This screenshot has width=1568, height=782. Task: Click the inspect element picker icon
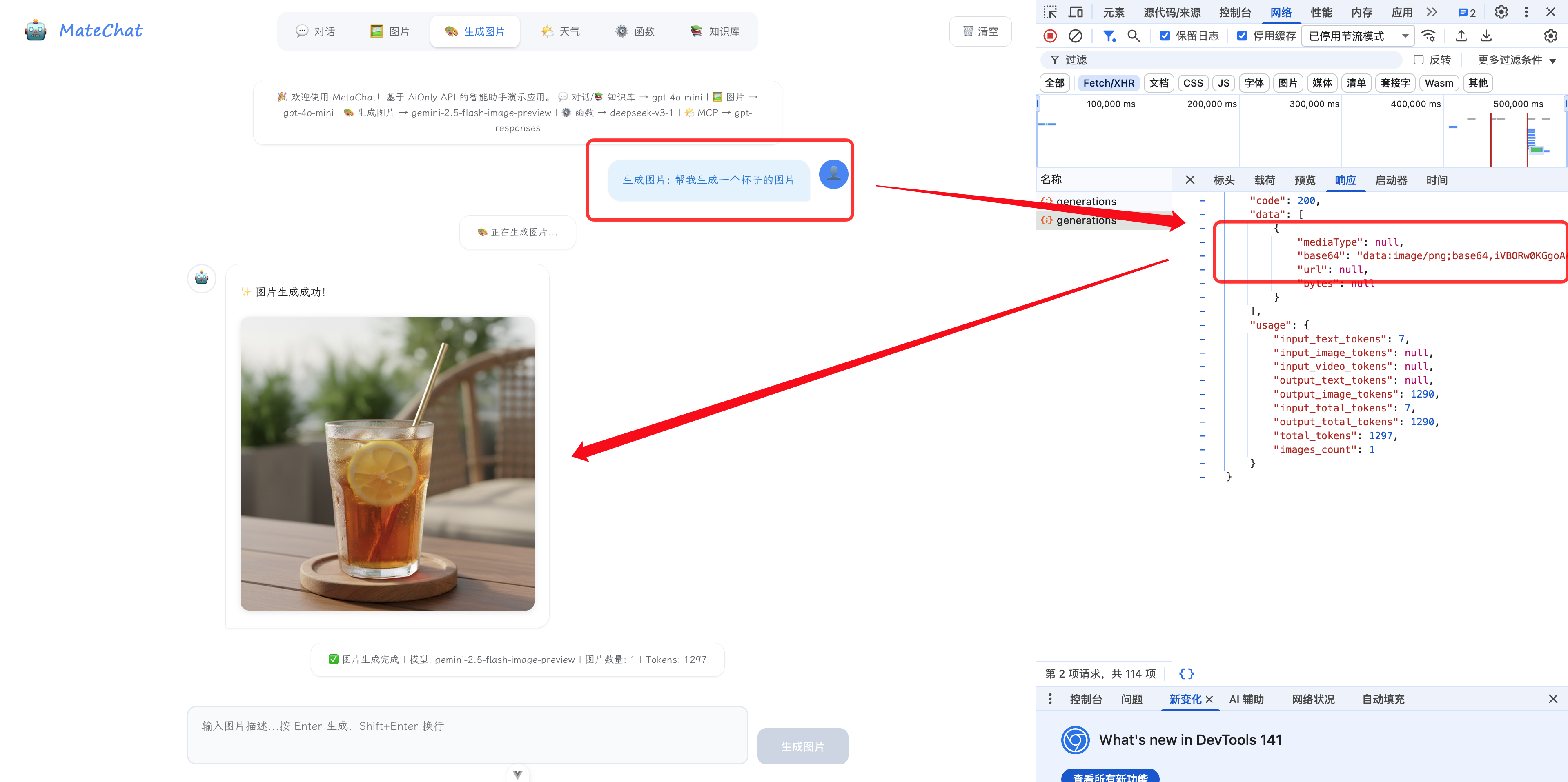1050,12
